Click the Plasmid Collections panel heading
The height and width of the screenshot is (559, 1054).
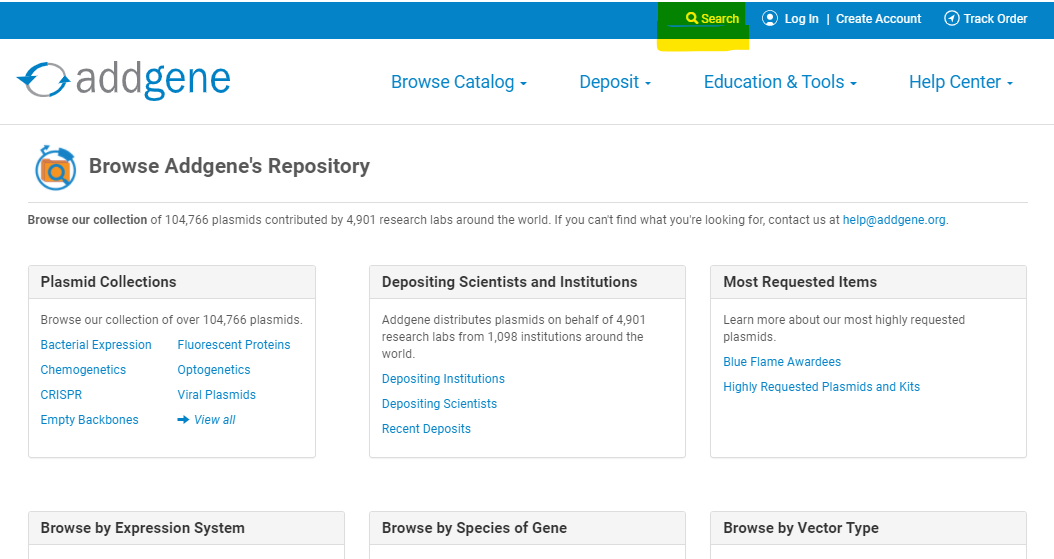[108, 282]
